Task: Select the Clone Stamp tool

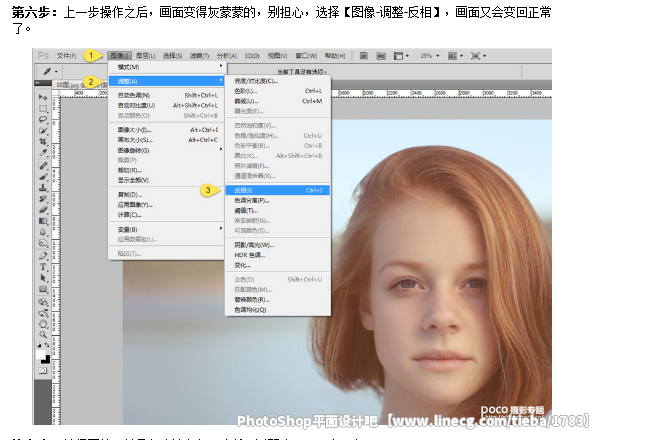Action: coord(43,188)
